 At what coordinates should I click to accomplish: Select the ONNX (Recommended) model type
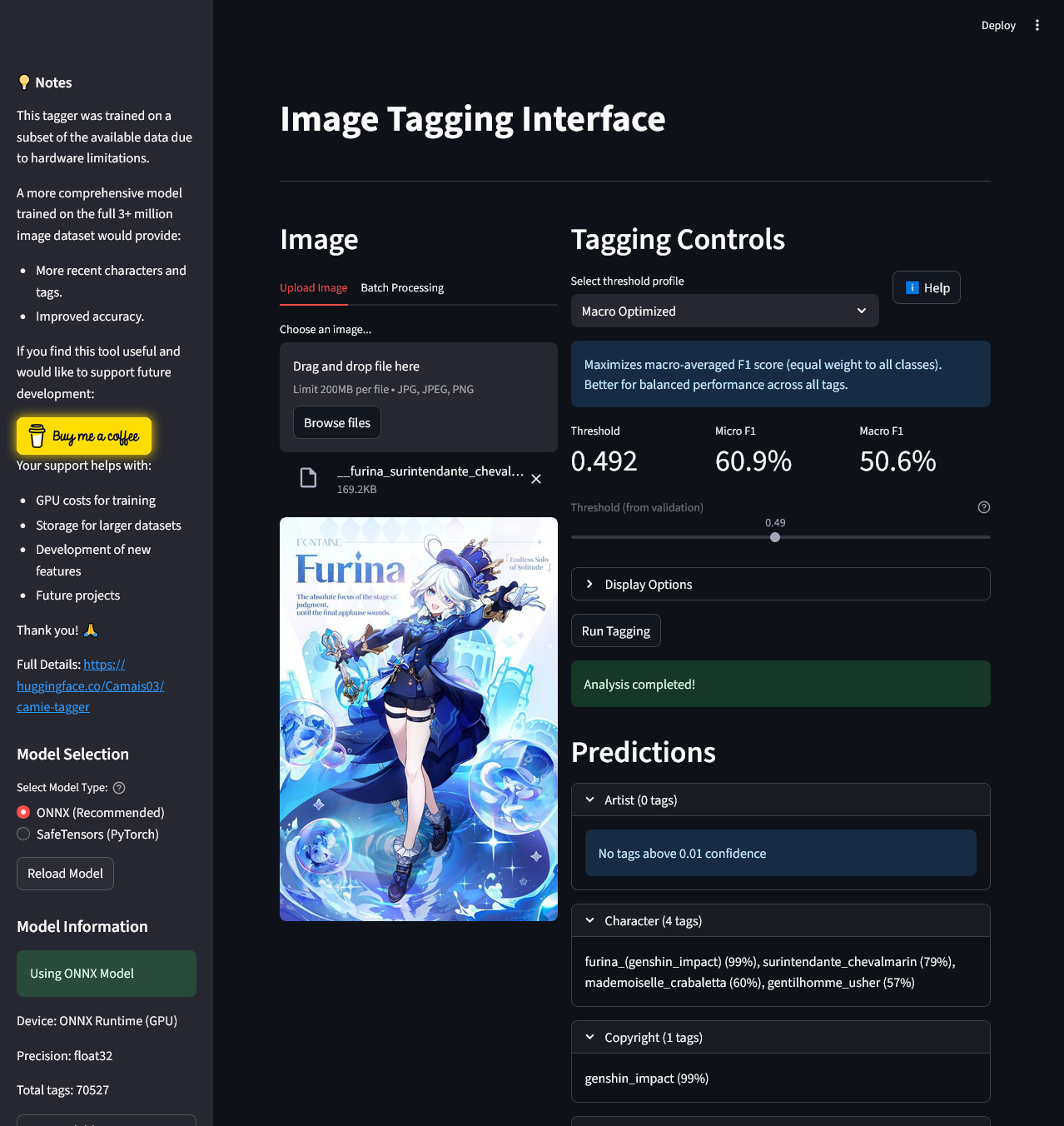pos(22,812)
